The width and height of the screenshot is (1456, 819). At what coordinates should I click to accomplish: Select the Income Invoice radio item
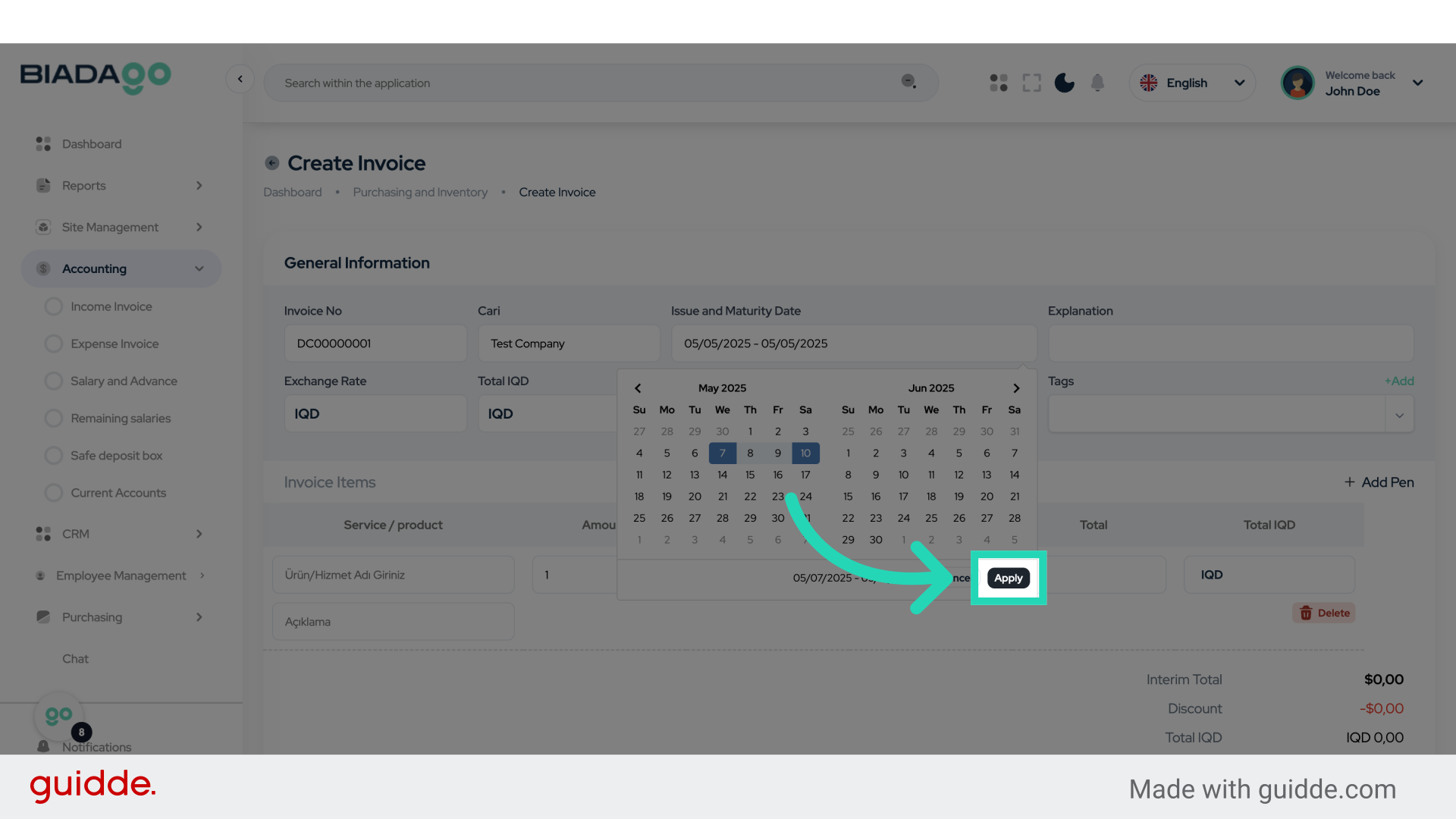click(x=54, y=306)
